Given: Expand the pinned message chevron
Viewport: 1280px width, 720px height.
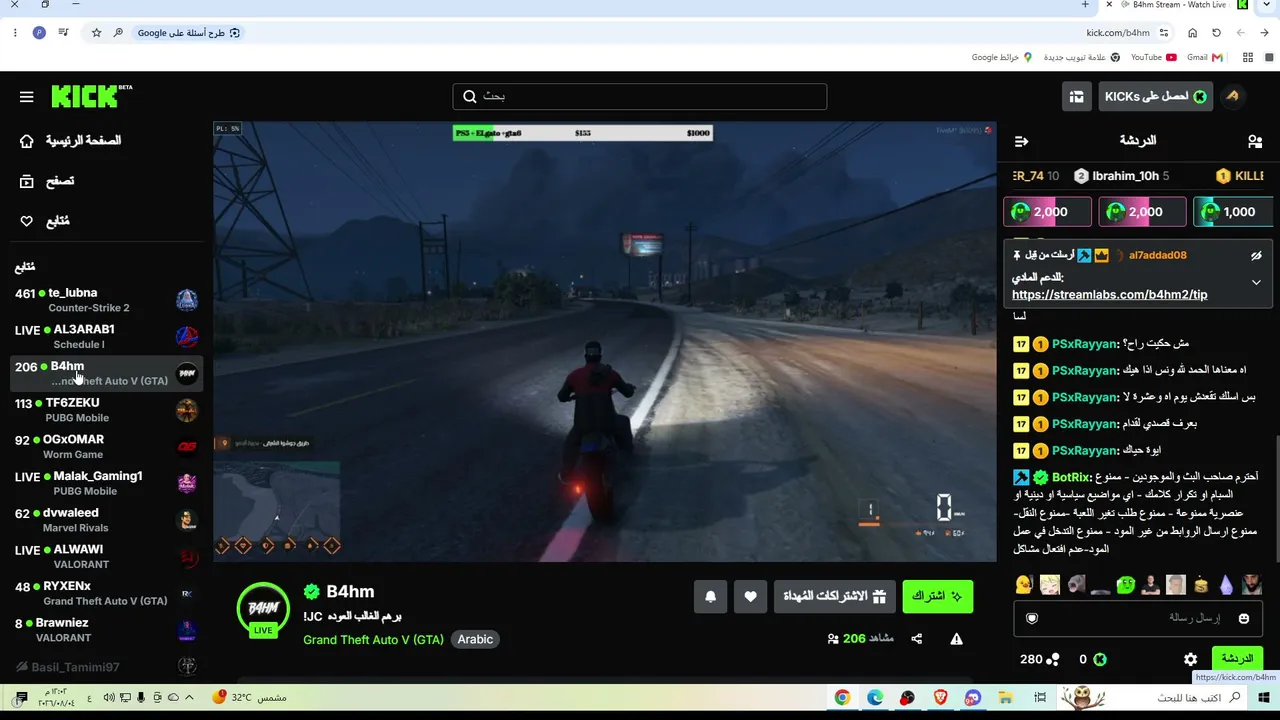Looking at the screenshot, I should [1256, 283].
